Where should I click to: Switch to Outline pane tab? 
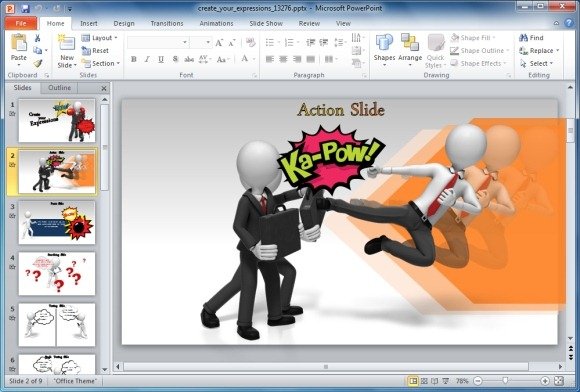[x=60, y=88]
